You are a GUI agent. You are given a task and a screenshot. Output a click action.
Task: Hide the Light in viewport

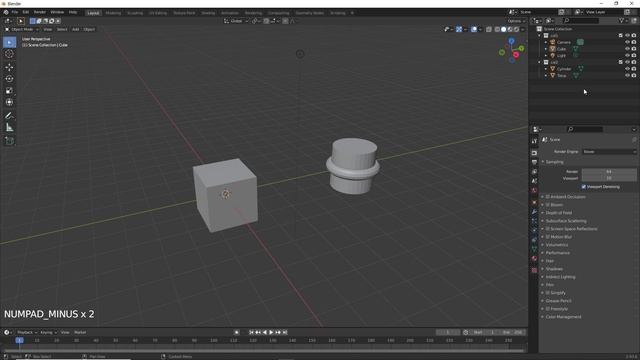point(627,56)
